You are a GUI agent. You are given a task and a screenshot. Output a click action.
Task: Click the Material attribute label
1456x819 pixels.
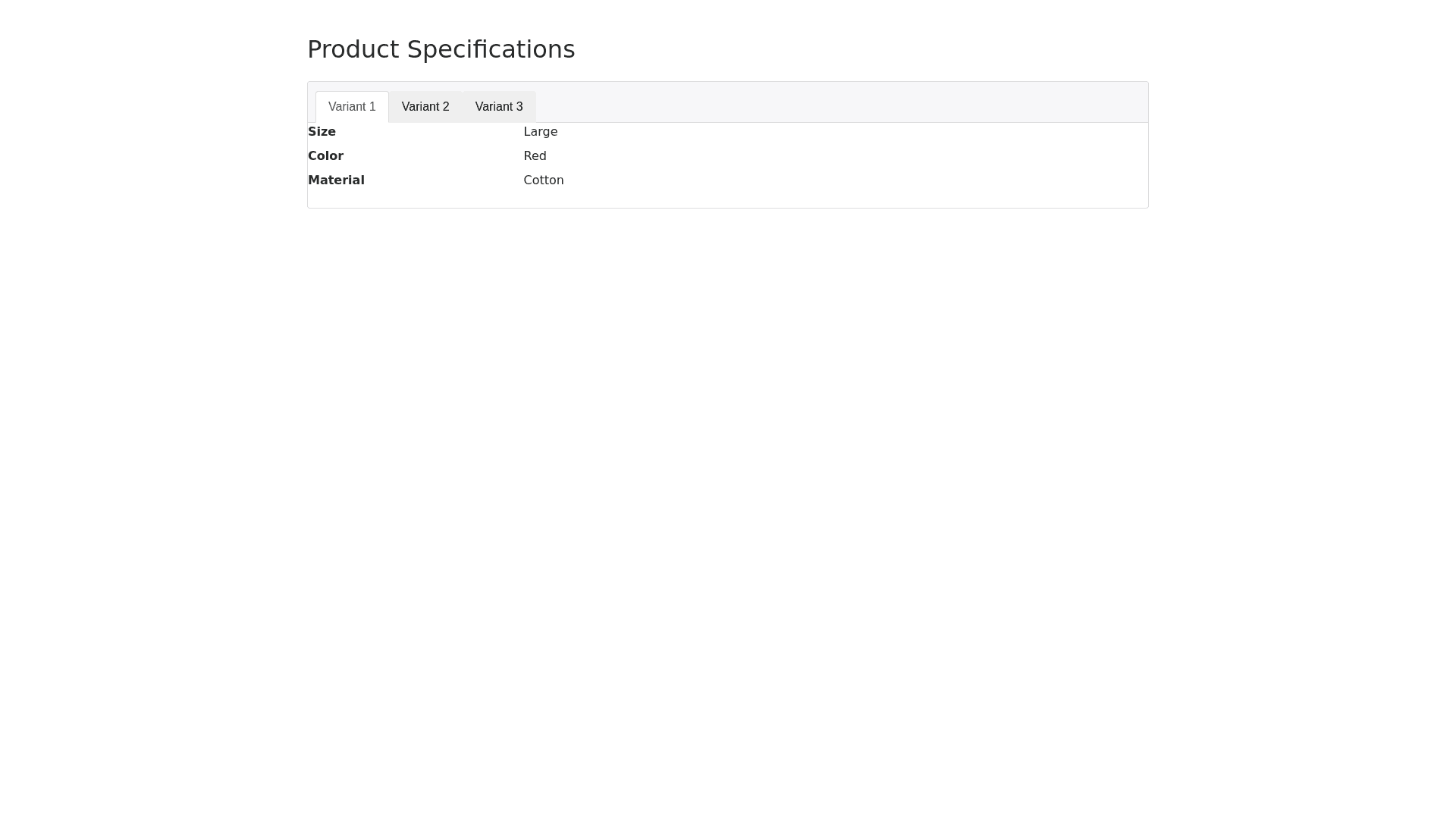click(x=336, y=180)
